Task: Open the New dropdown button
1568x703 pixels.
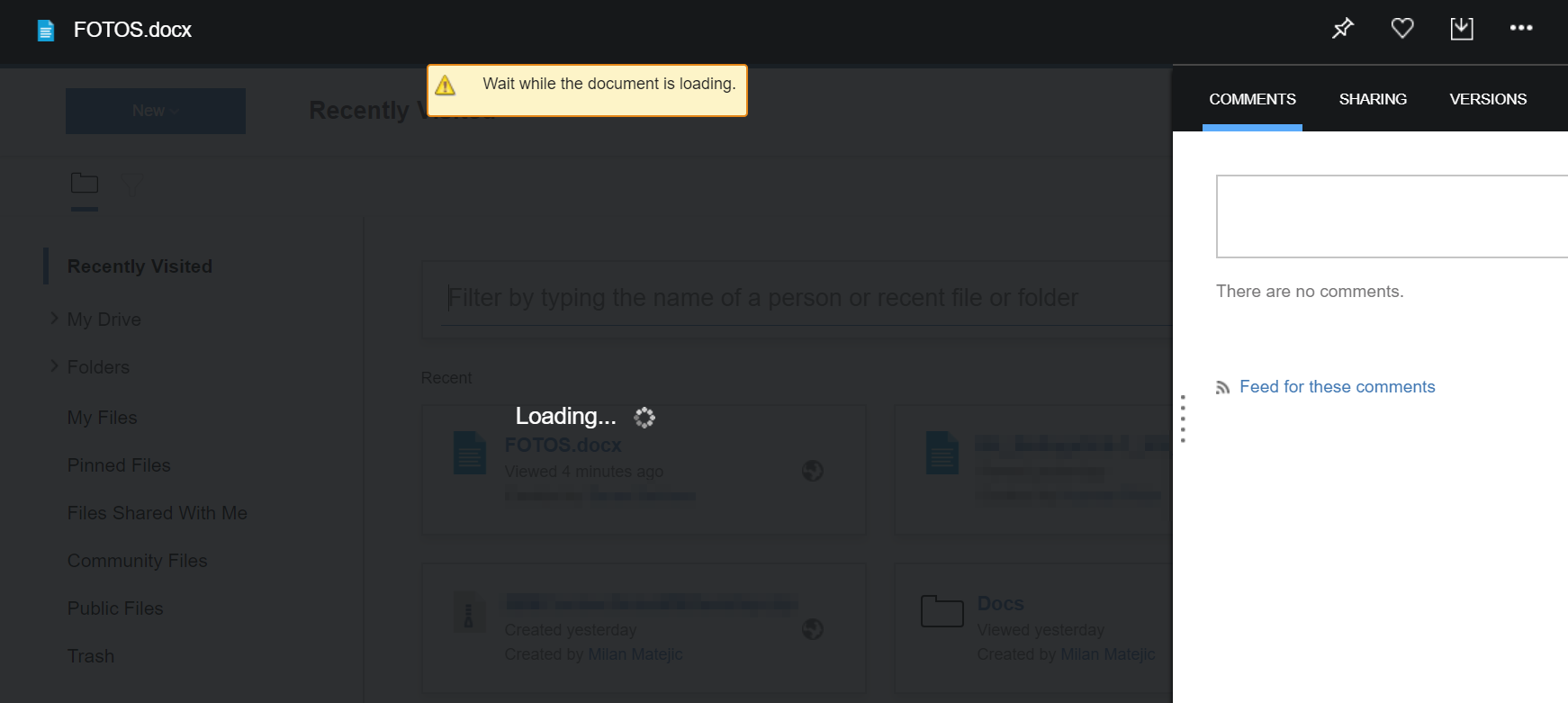Action: pyautogui.click(x=155, y=111)
